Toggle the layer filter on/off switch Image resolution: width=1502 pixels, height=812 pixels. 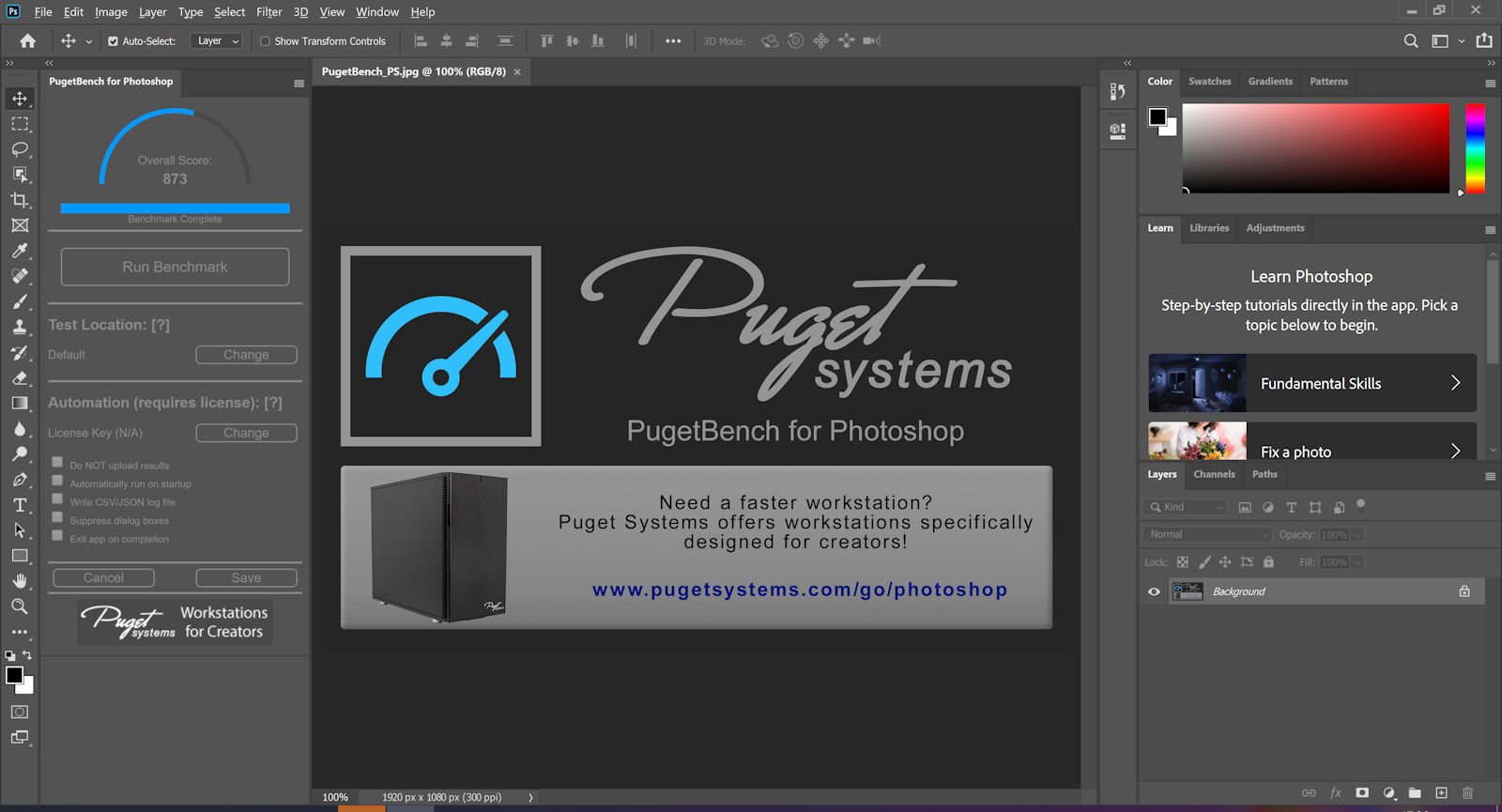click(1360, 506)
